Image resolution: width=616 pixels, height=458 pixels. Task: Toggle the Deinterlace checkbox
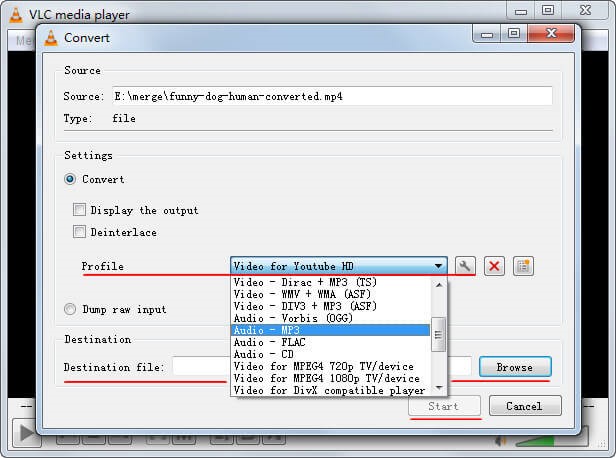pyautogui.click(x=79, y=232)
